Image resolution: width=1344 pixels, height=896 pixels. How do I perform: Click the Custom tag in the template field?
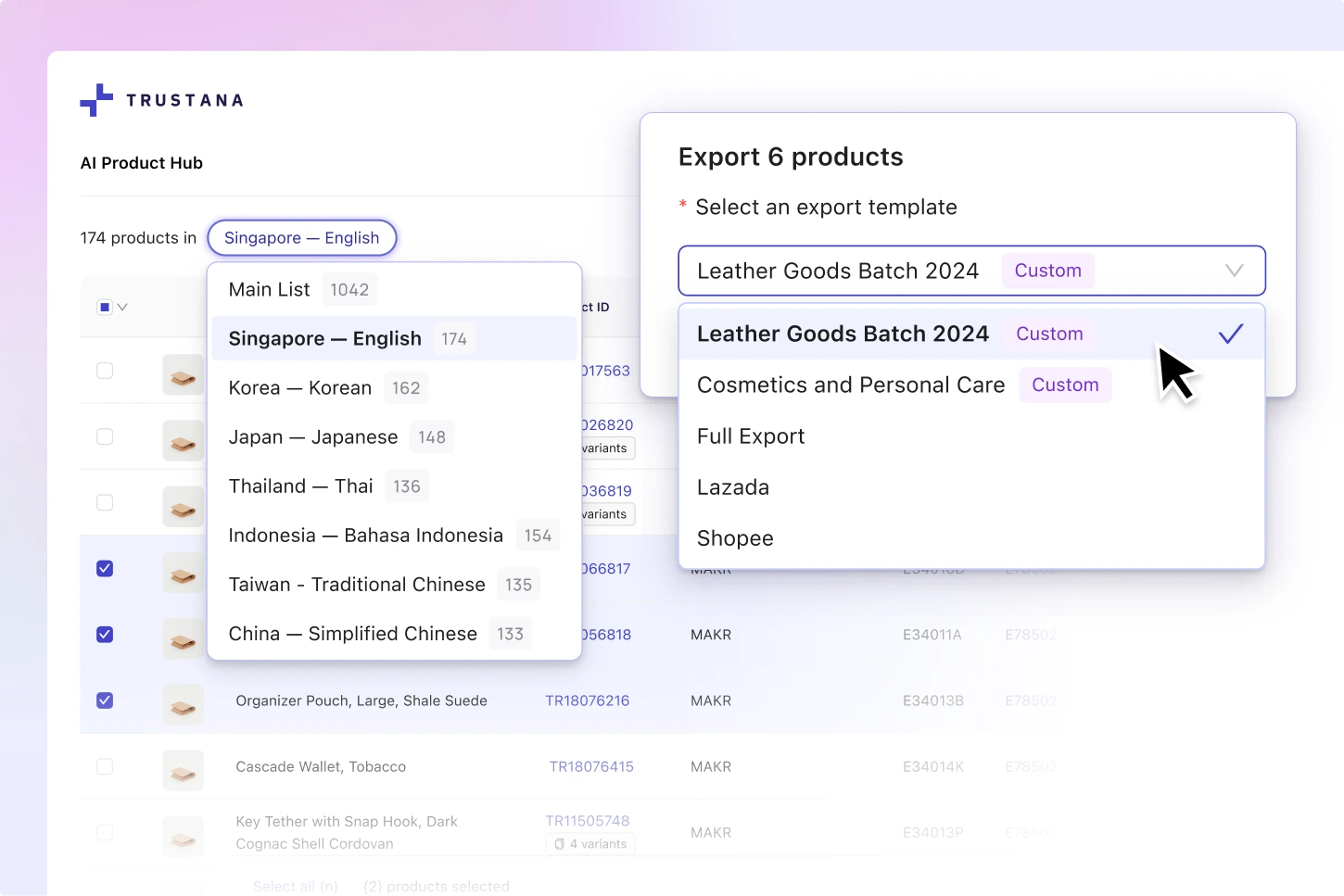point(1047,271)
